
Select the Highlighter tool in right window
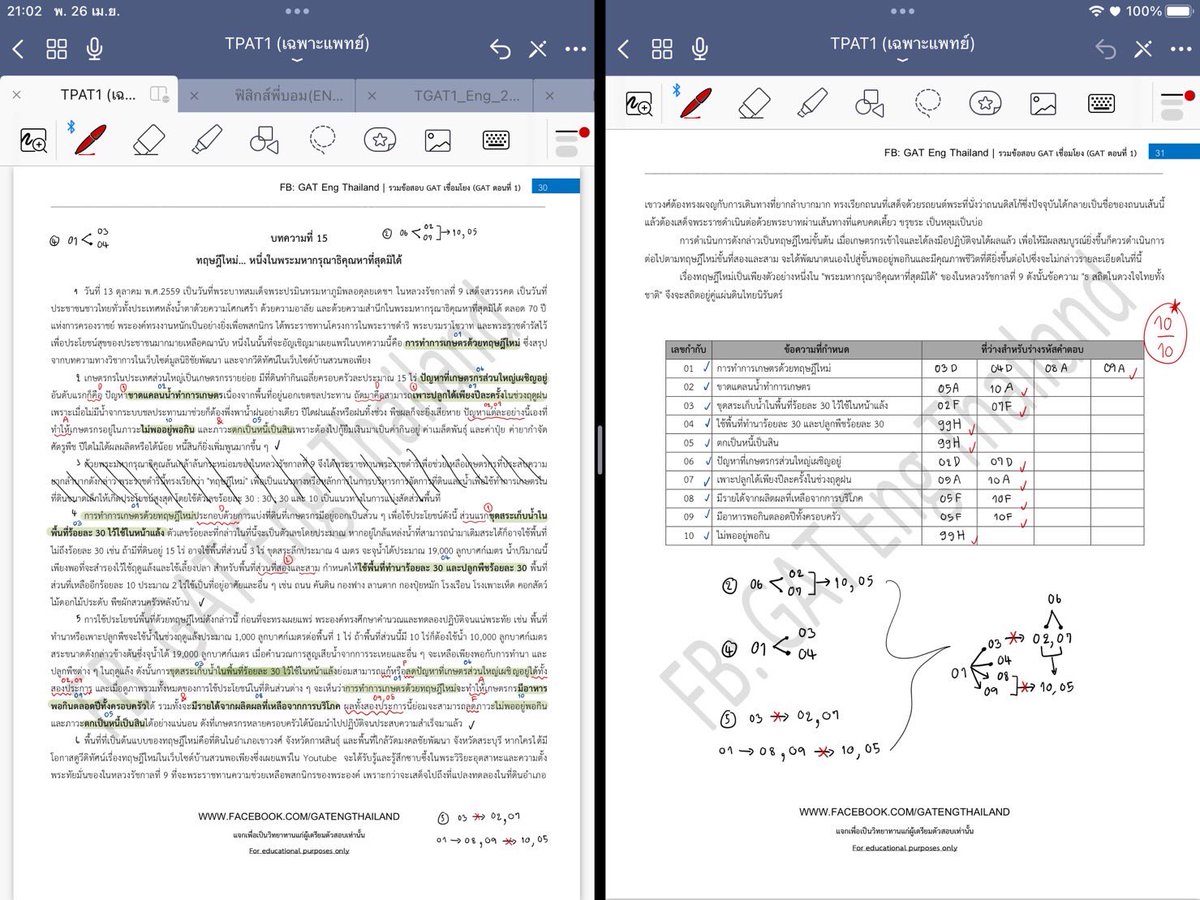tap(812, 102)
